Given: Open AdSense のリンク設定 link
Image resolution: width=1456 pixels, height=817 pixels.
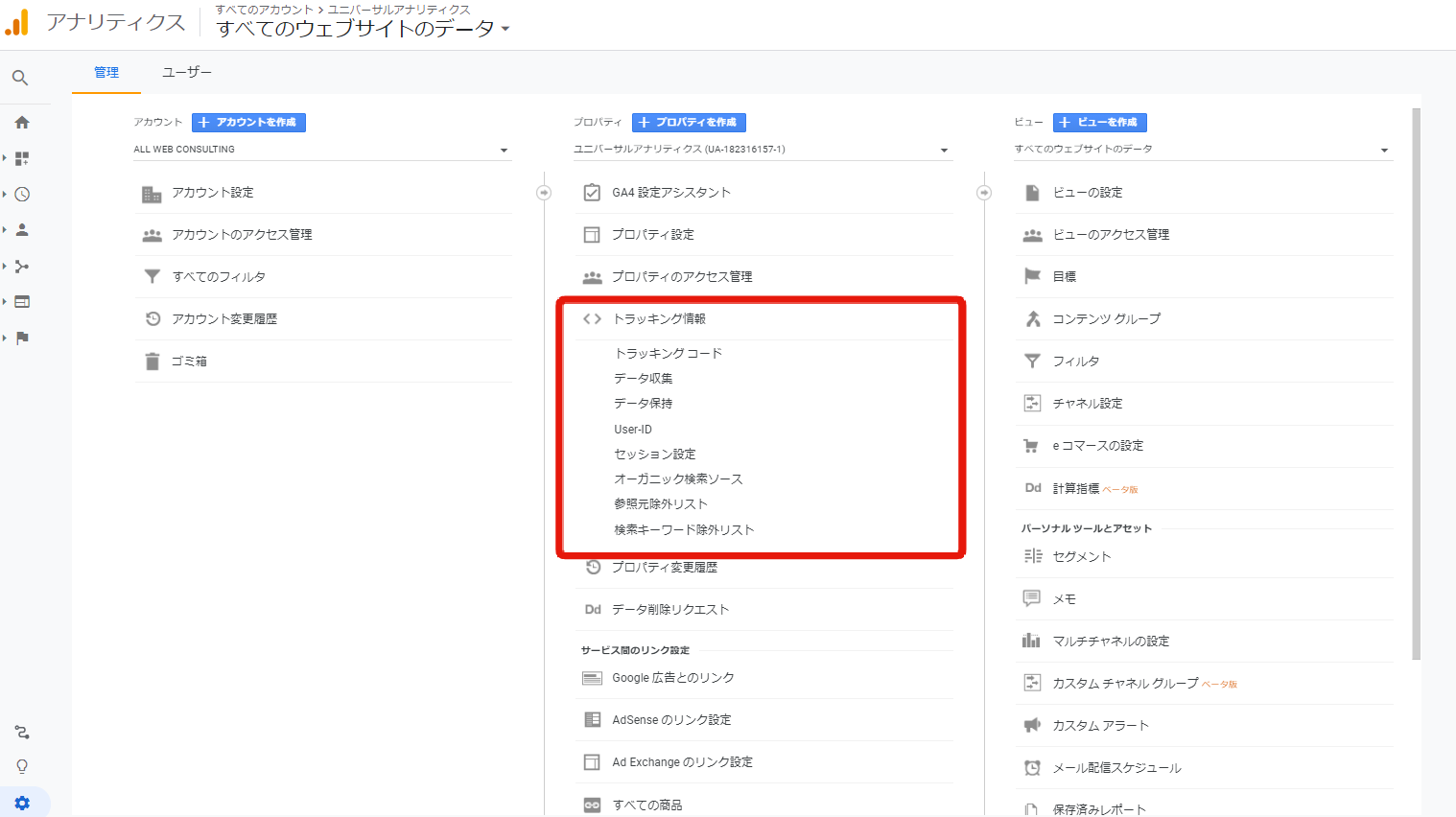Looking at the screenshot, I should point(671,720).
